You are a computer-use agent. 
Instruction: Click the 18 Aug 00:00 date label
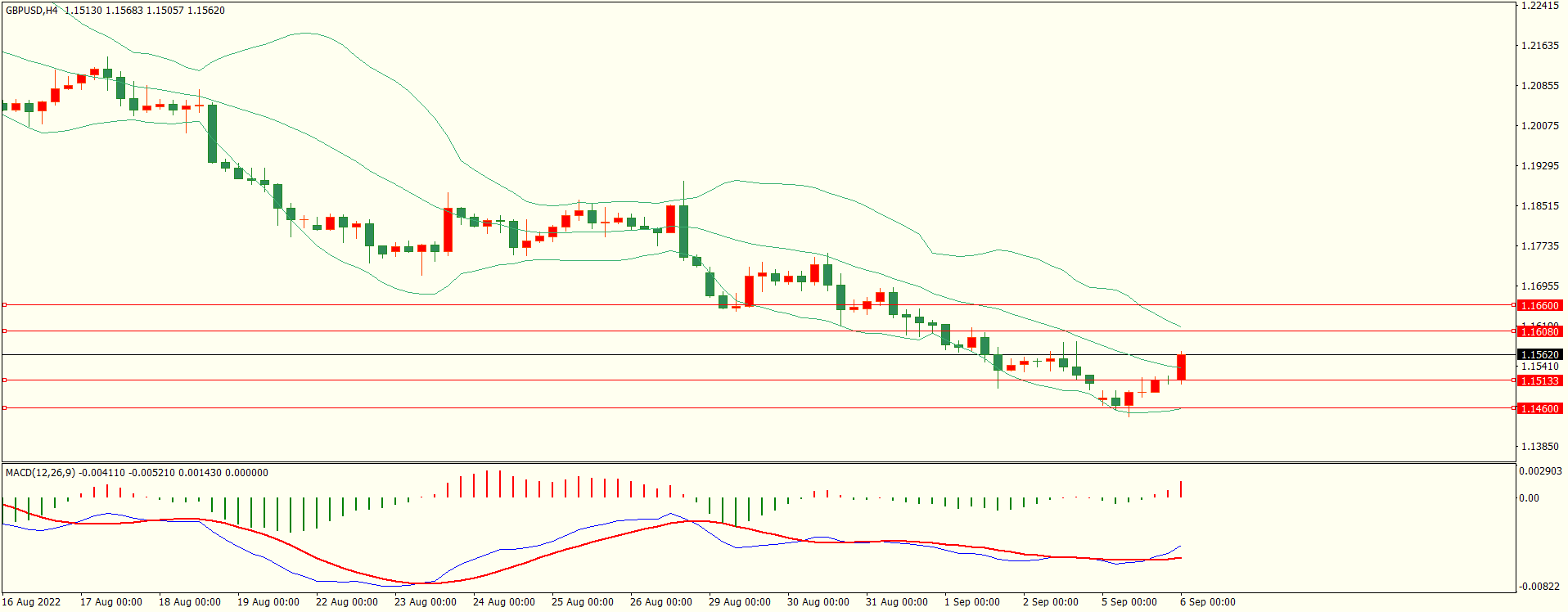(x=190, y=602)
